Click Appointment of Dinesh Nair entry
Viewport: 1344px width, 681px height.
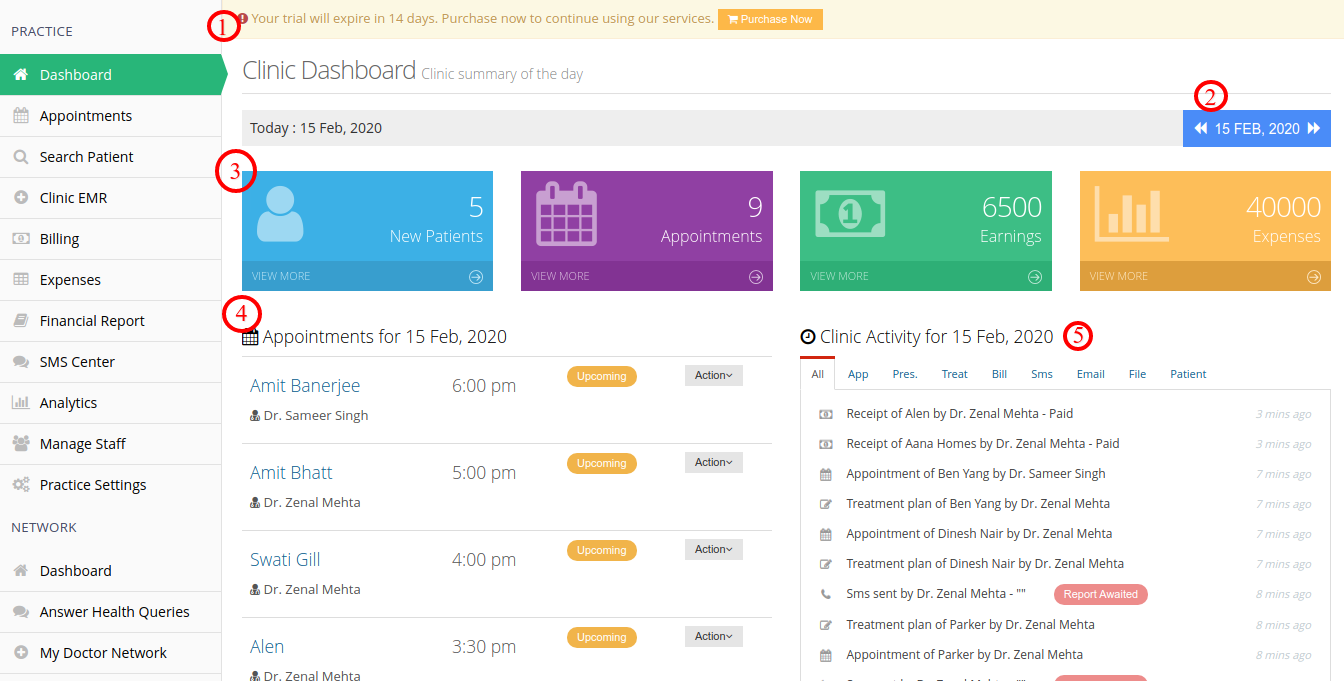tap(979, 533)
